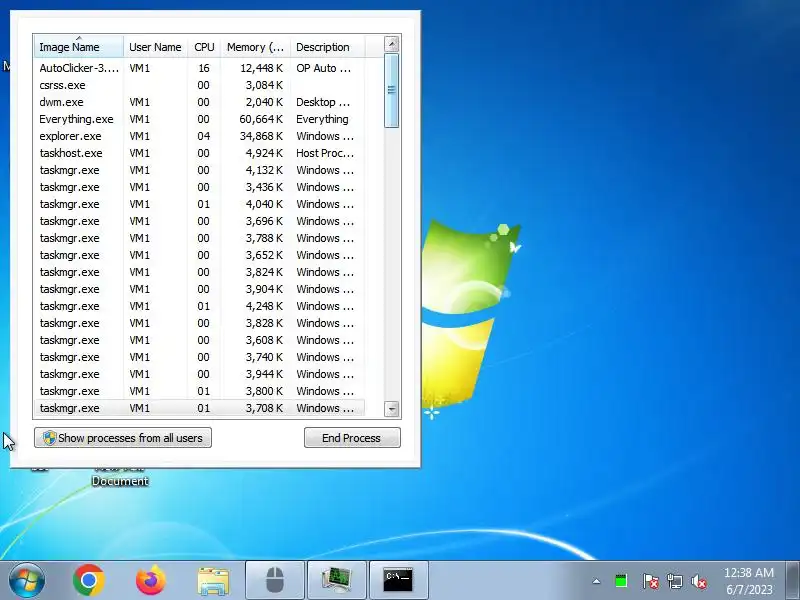Select taskmgr.exe row using 3,708 K

point(199,408)
